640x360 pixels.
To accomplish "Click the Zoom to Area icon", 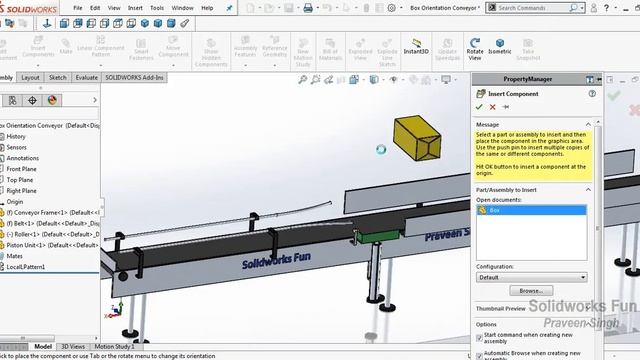I will pyautogui.click(x=315, y=80).
